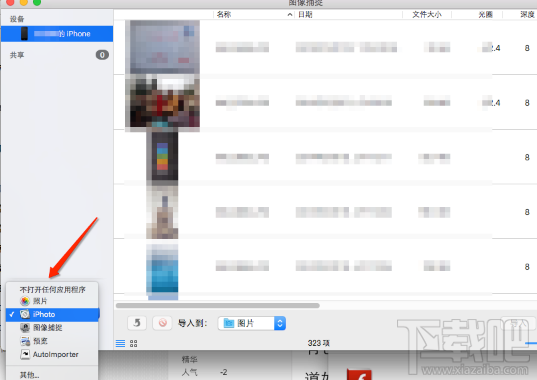
Task: Toggle the sort arrow in 名称 header
Action: (290, 14)
